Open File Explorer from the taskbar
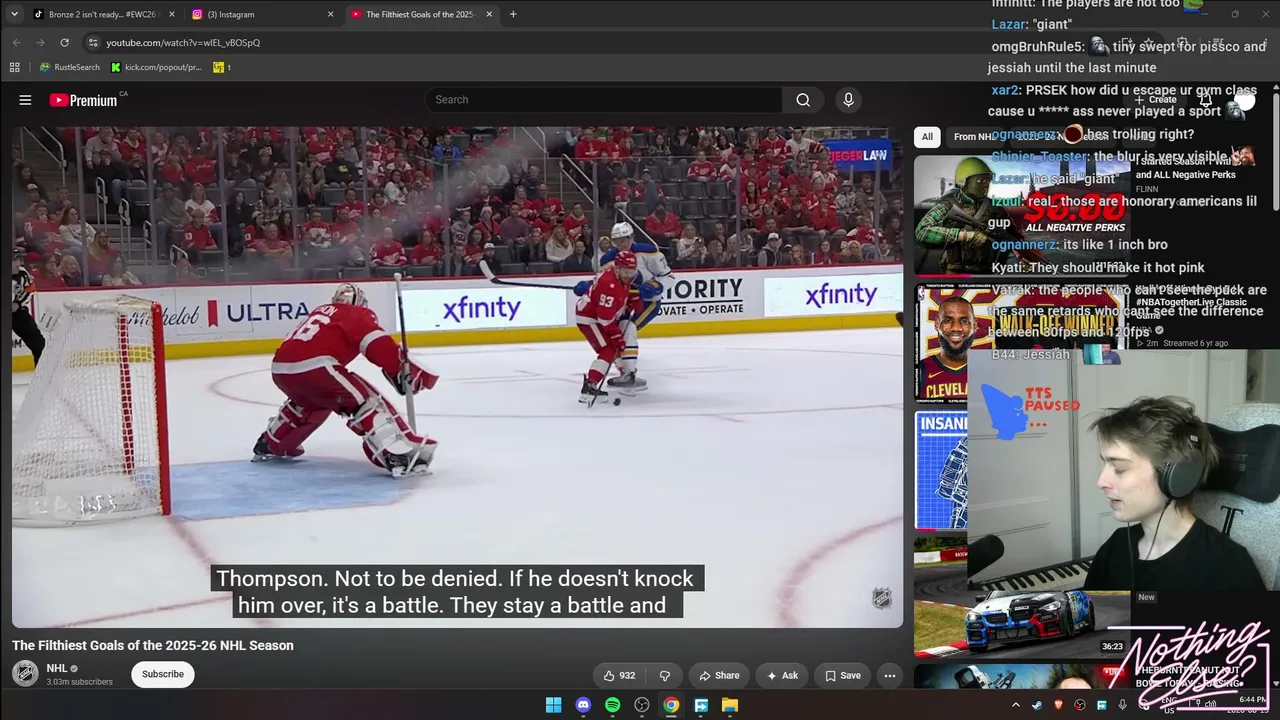This screenshot has height=720, width=1280. (730, 705)
